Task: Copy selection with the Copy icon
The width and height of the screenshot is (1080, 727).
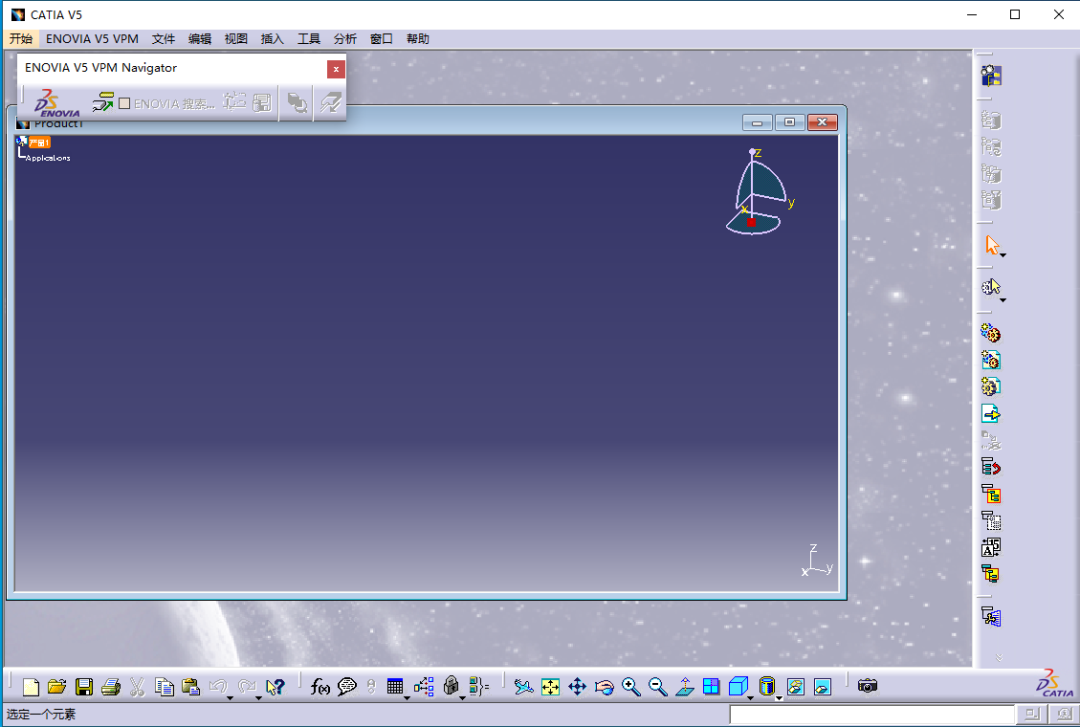Action: [164, 686]
